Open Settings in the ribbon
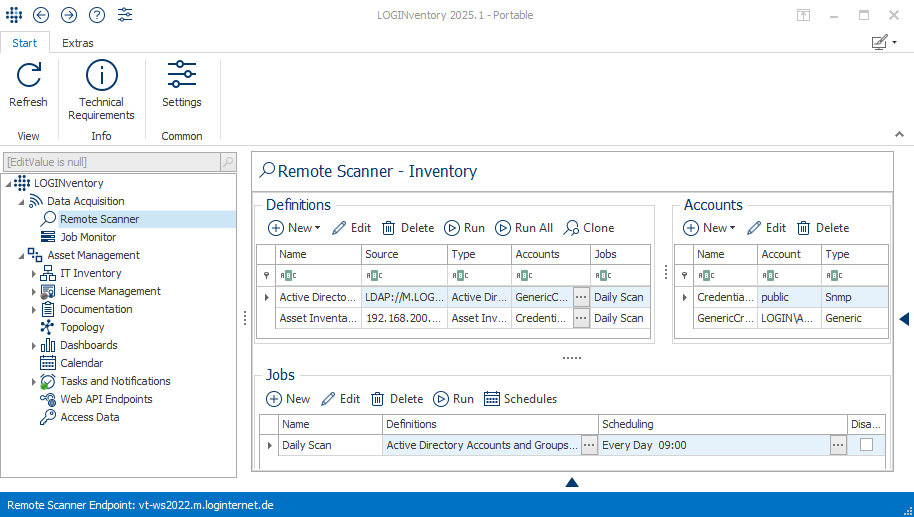914x517 pixels. pos(182,85)
